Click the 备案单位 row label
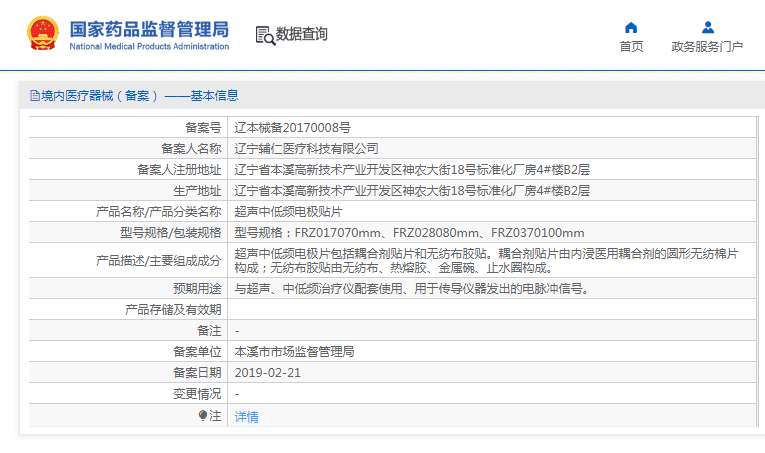This screenshot has height=453, width=765. point(197,352)
